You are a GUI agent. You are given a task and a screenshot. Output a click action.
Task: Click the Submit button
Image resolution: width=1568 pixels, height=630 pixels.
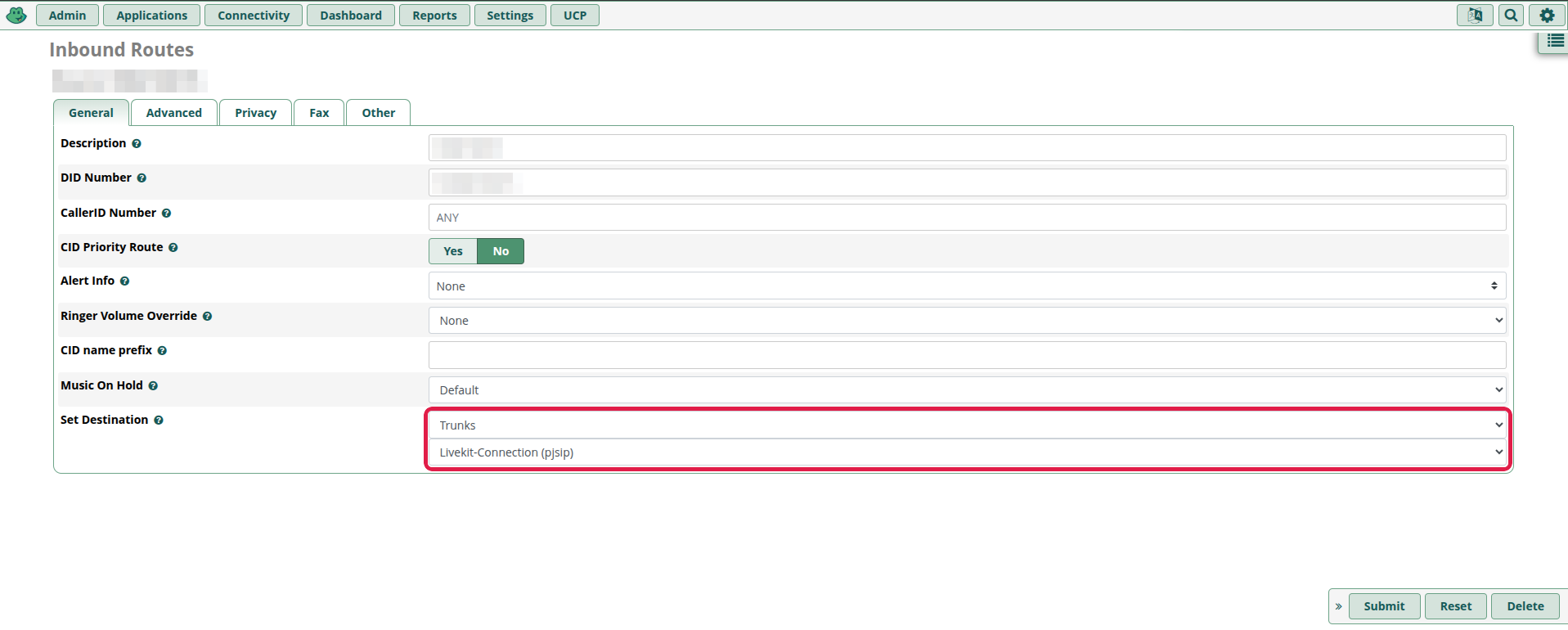point(1384,606)
